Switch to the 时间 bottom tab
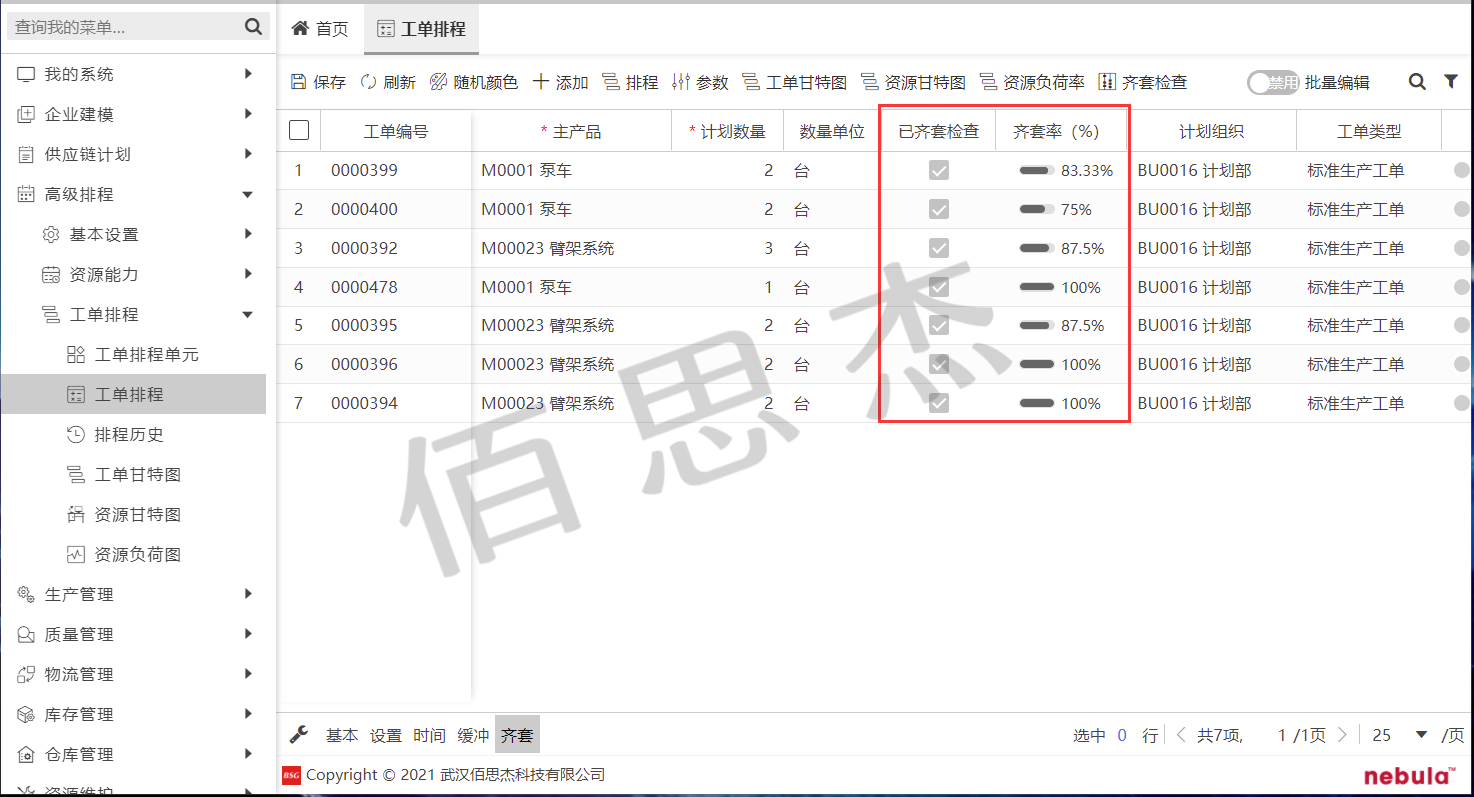Image resolution: width=1474 pixels, height=797 pixels. click(x=430, y=735)
